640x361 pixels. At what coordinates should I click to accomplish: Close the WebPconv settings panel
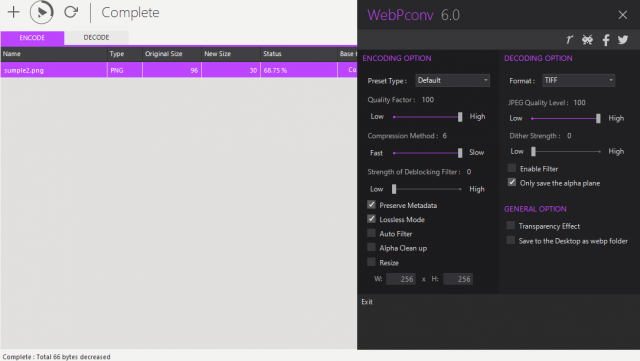(622, 15)
